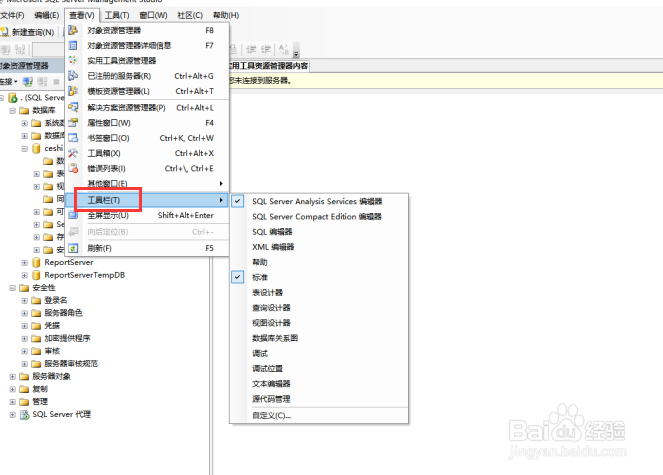Click the SQL Server 代理 agent icon
Viewport: 663px width, 475px height.
coord(25,415)
